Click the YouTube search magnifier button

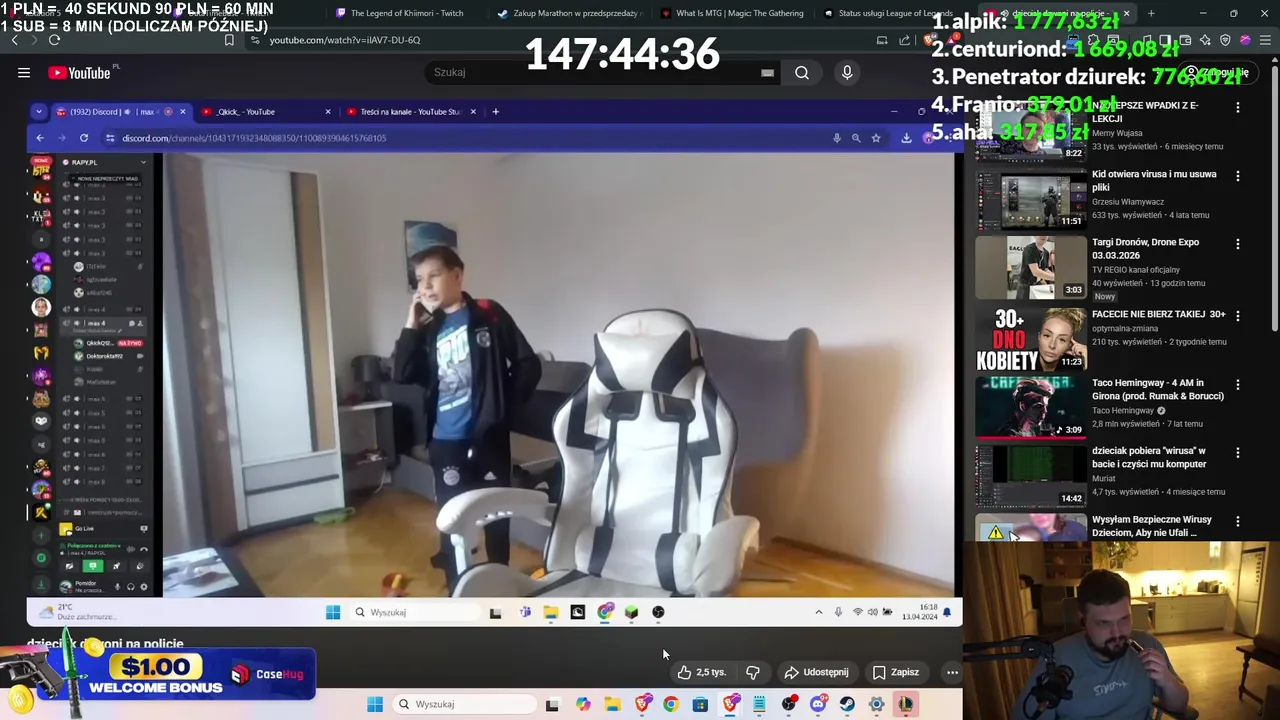802,72
